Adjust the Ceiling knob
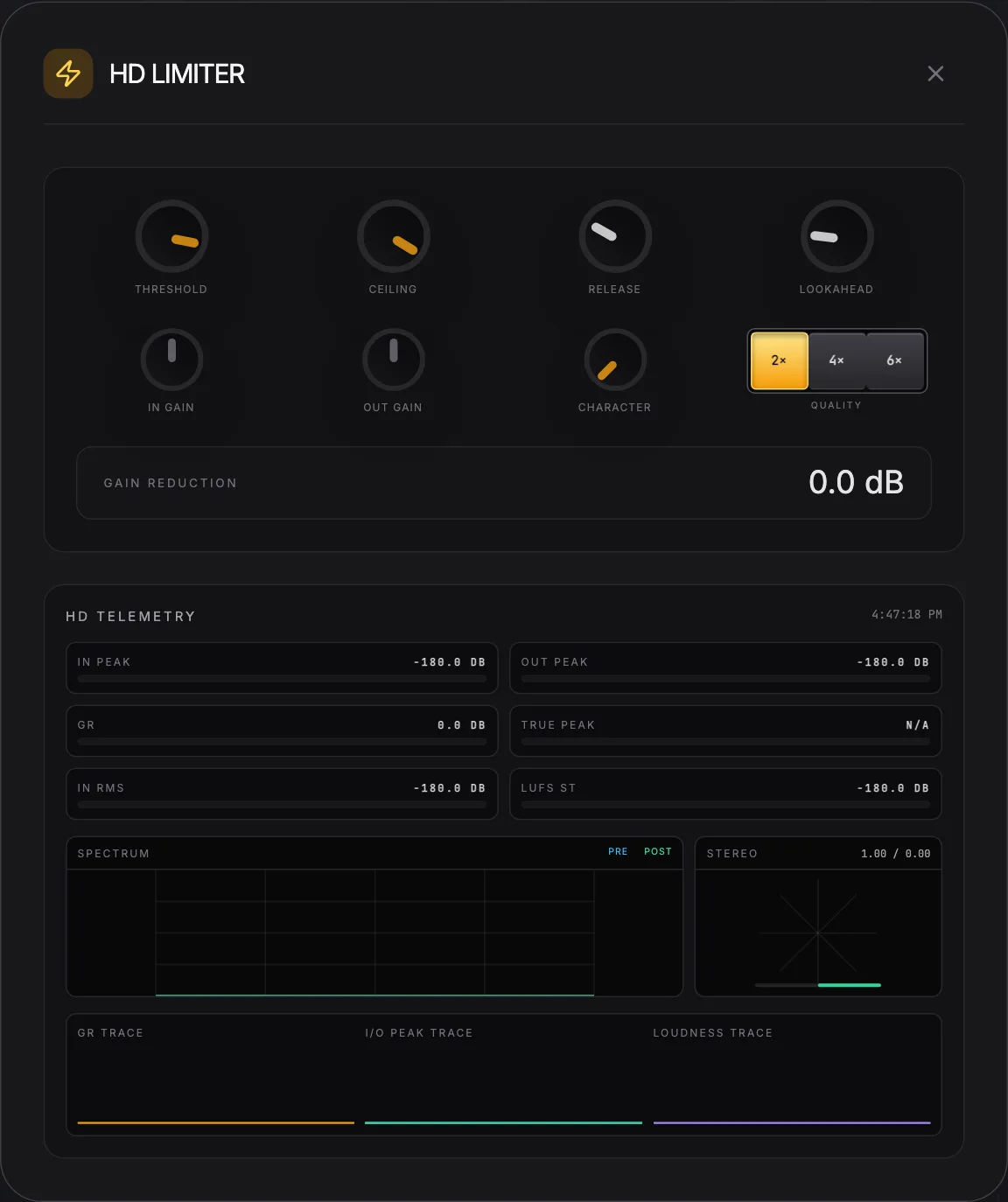 pos(394,236)
